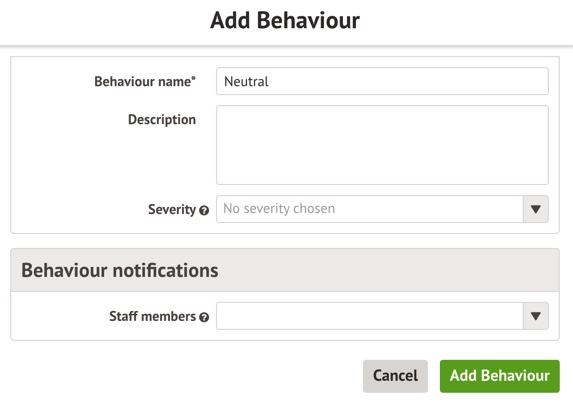Select the No severity chosen placeholder text
The width and height of the screenshot is (573, 404).
click(279, 209)
